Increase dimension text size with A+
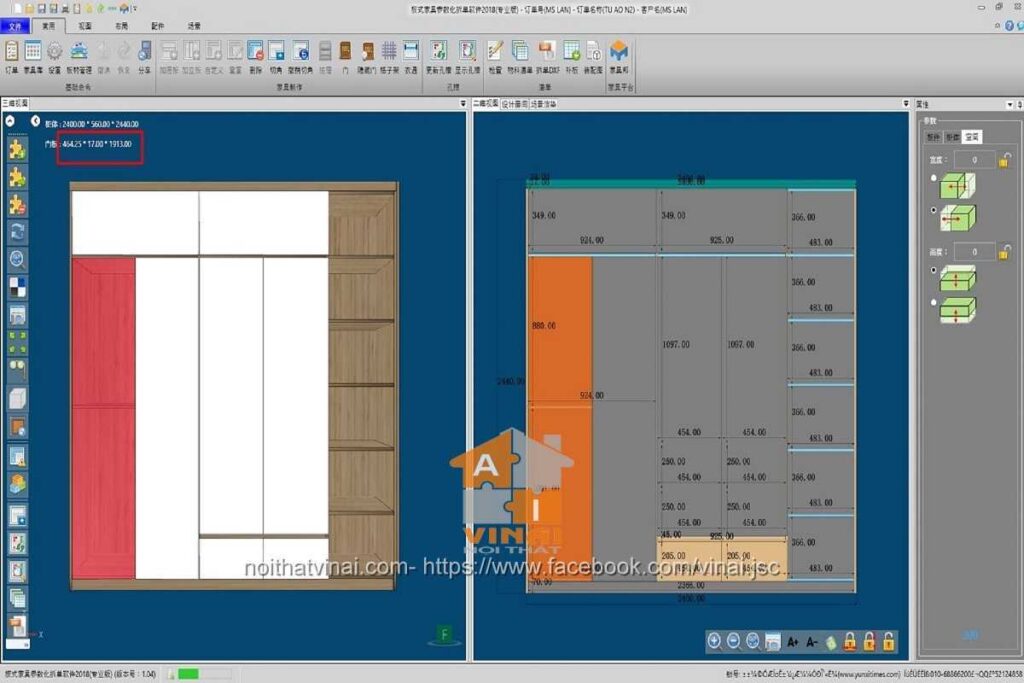The height and width of the screenshot is (683, 1024). (x=792, y=641)
